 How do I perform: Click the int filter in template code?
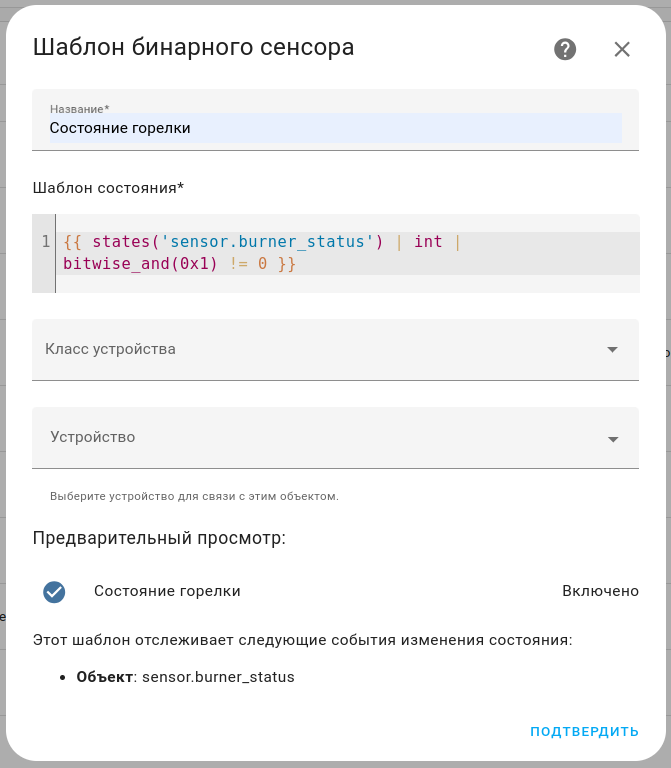(428, 241)
